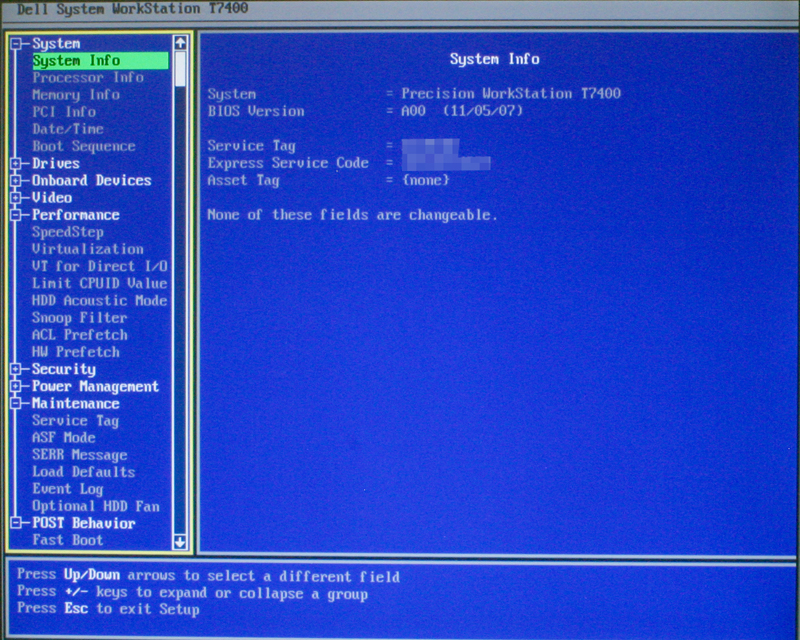The height and width of the screenshot is (640, 800).
Task: Click the BIOS version A00 (11/05/07) value
Action: coord(462,111)
